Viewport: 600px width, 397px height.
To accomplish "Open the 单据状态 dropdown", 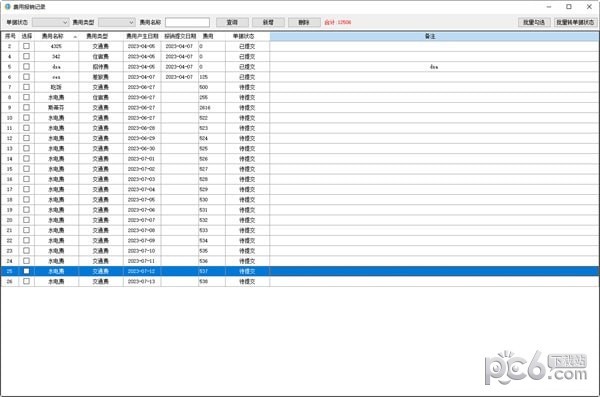I will coord(51,23).
